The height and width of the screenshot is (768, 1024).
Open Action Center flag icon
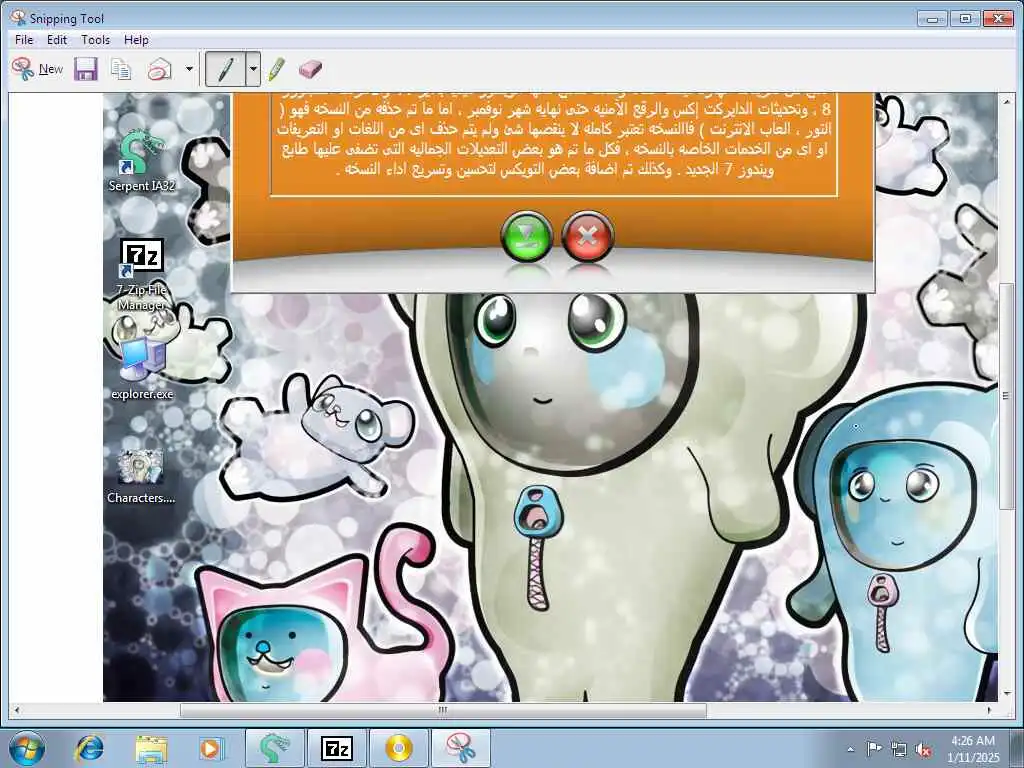874,749
